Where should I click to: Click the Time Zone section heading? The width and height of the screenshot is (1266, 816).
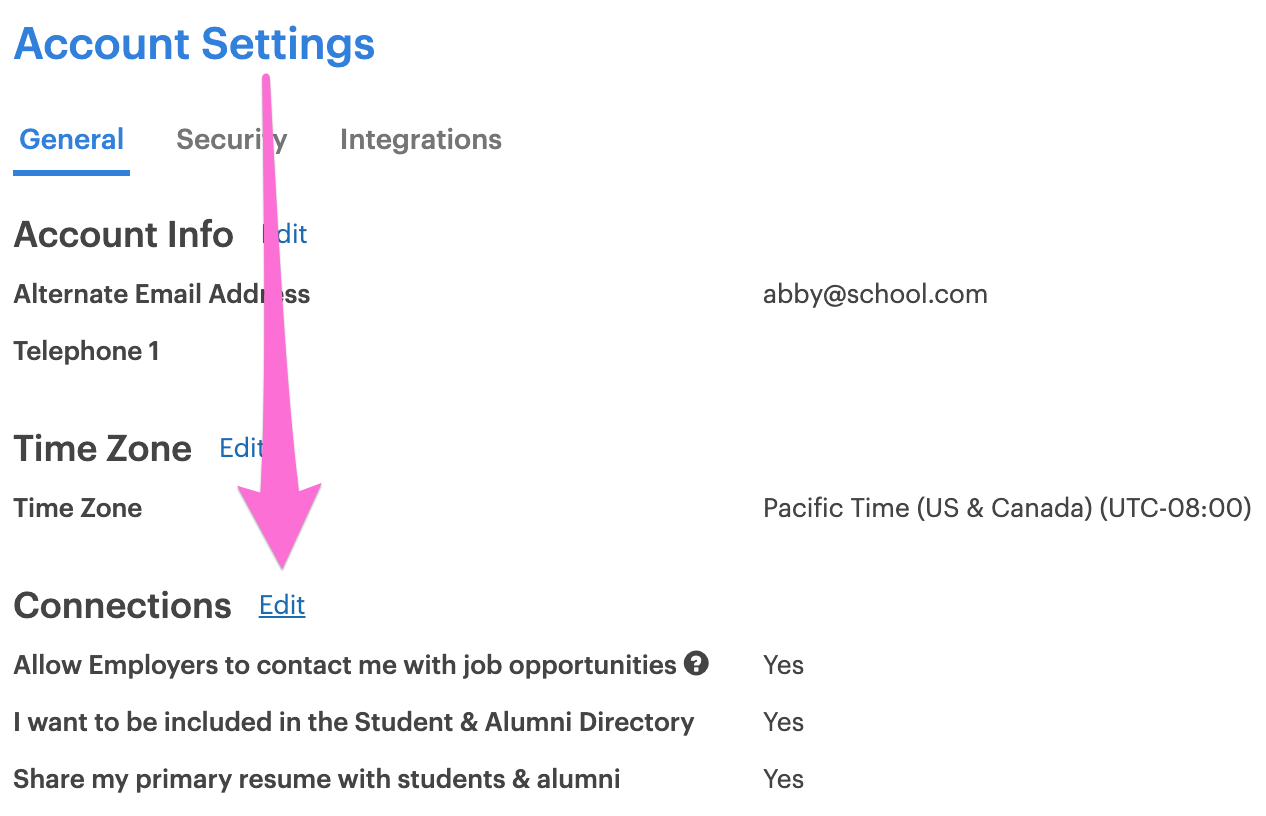[x=103, y=449]
